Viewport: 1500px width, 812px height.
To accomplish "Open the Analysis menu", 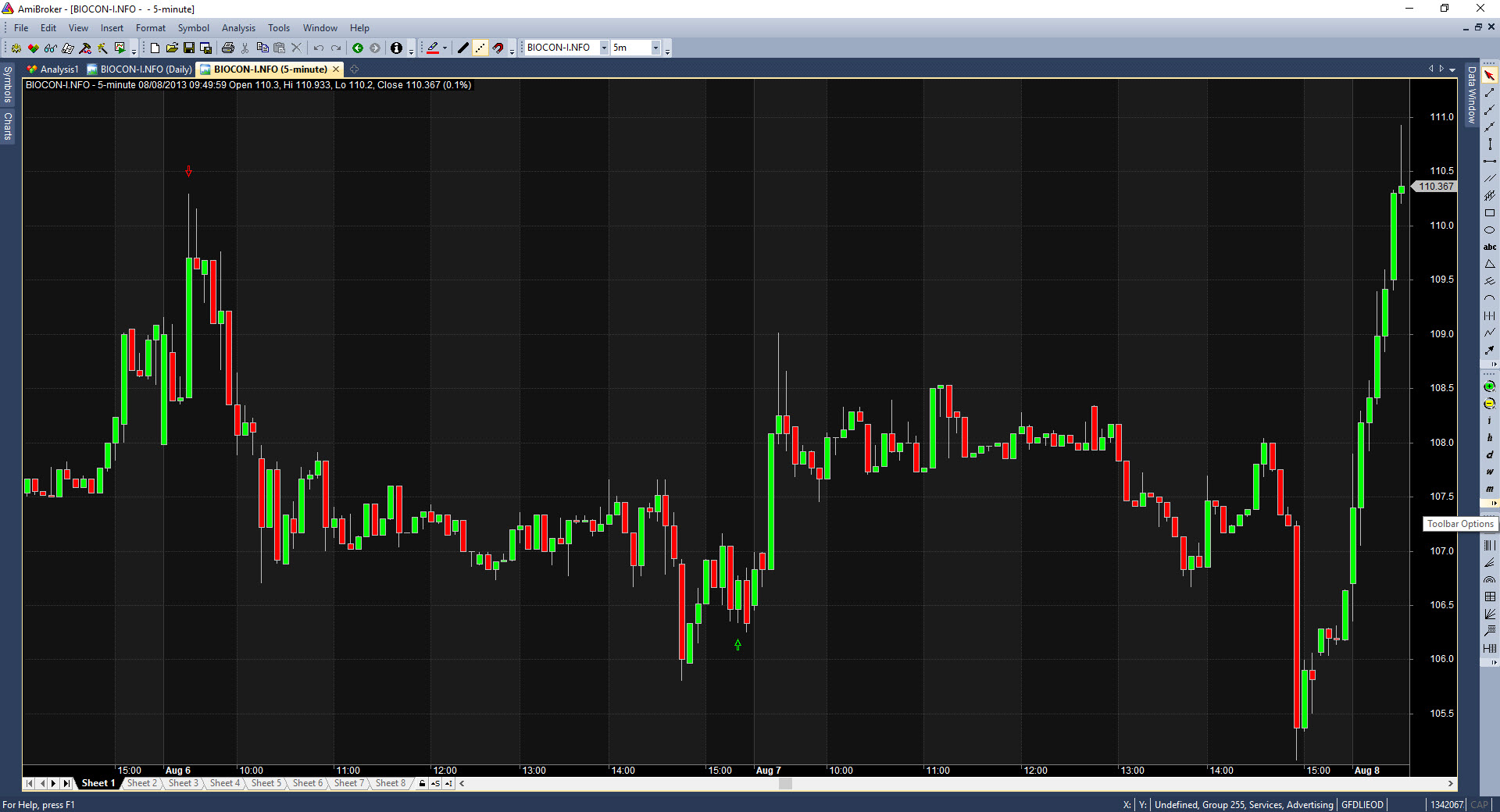I will click(238, 27).
